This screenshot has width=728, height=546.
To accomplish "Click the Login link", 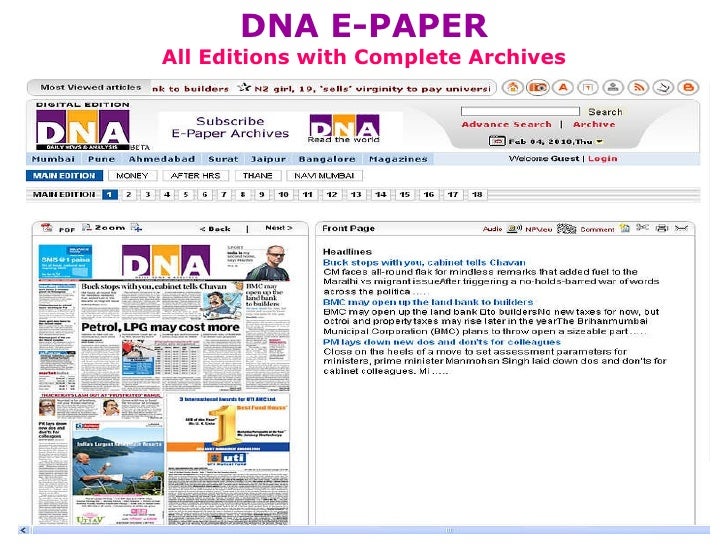I will (602, 159).
